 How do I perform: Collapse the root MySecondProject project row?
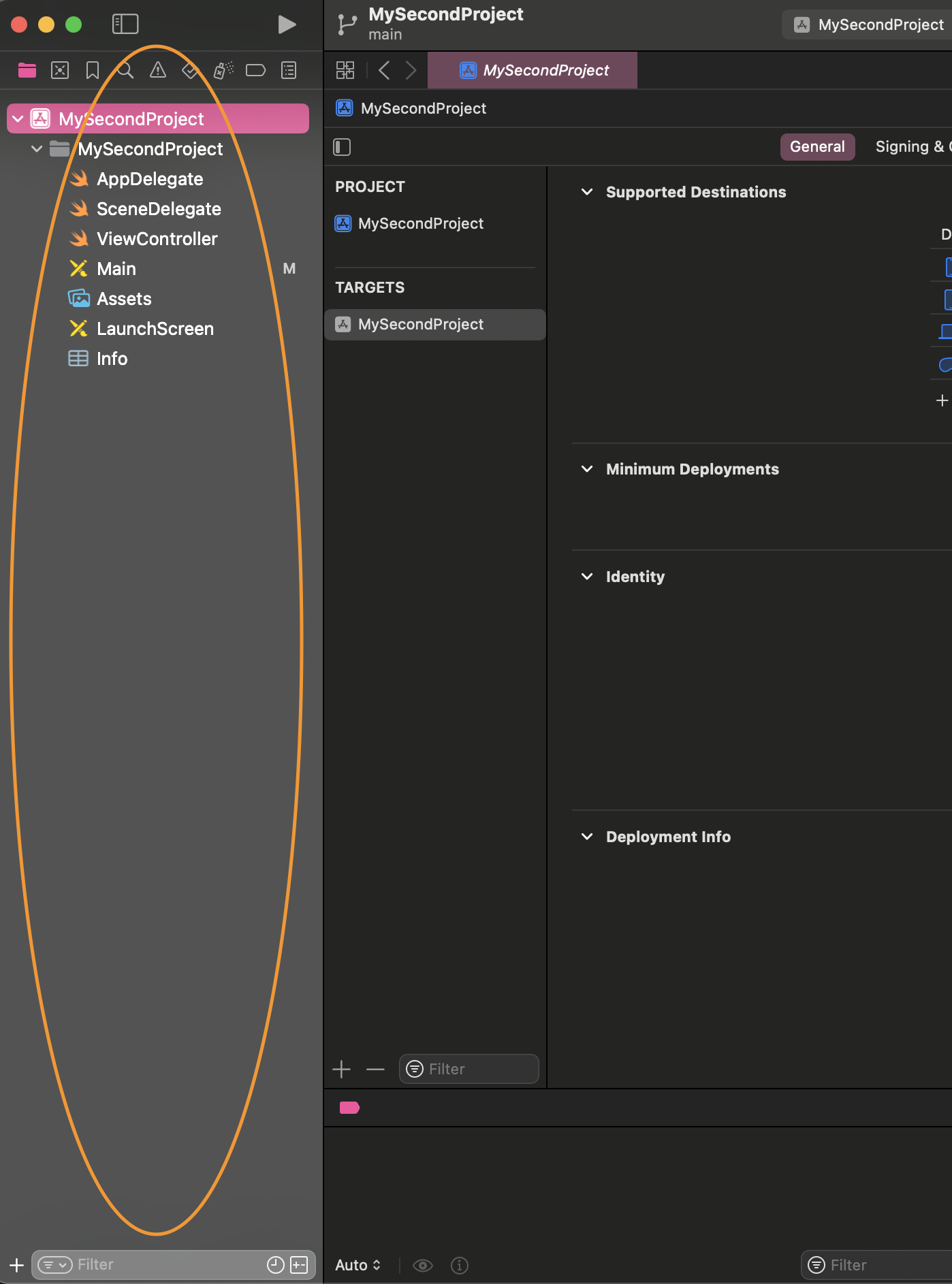18,119
